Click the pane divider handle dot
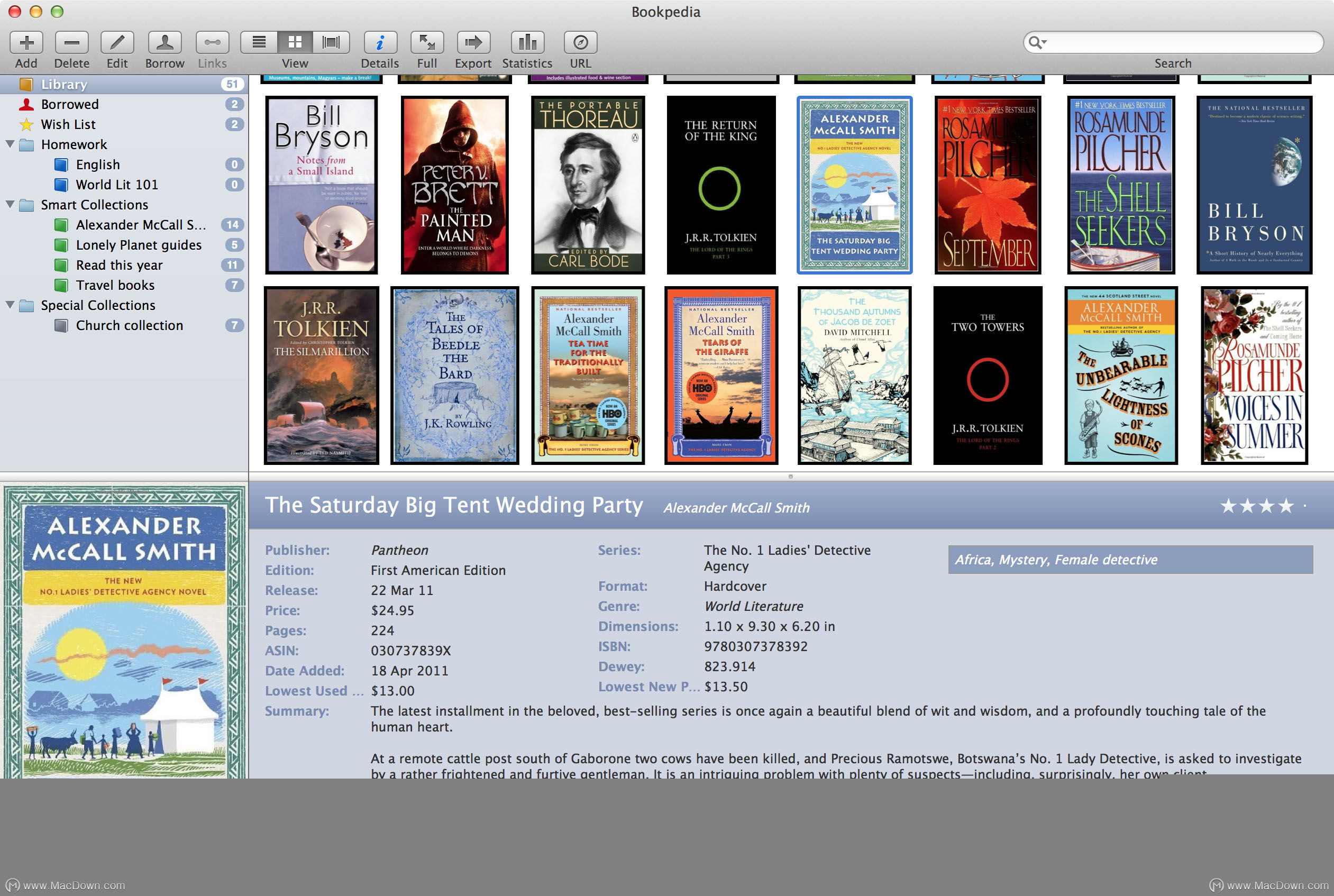 [791, 476]
